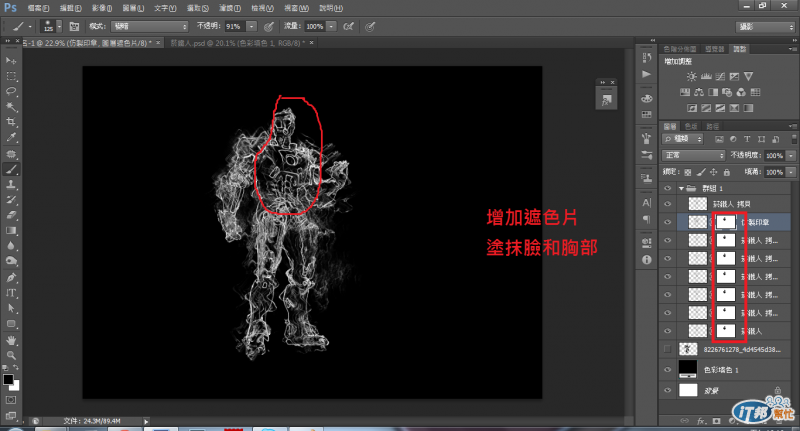Hide the 背景 layer
This screenshot has width=800, height=431.
pyautogui.click(x=667, y=390)
